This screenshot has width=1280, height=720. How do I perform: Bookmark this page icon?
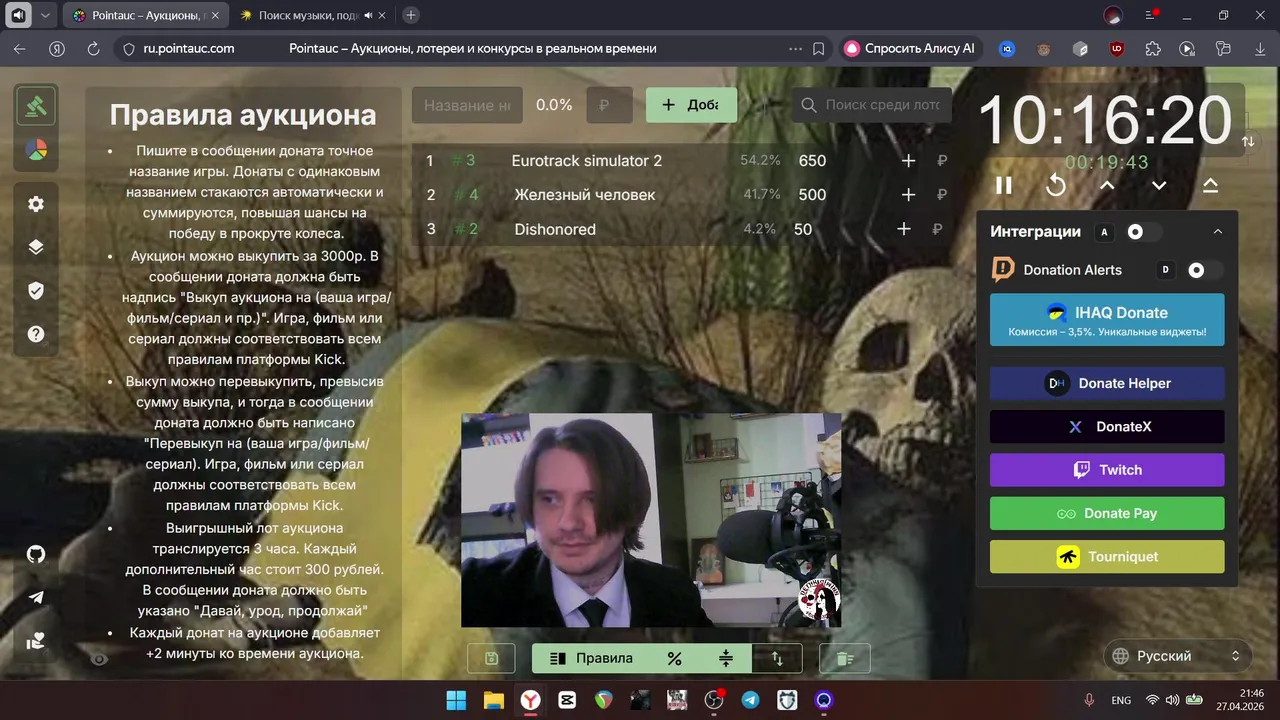coord(819,48)
